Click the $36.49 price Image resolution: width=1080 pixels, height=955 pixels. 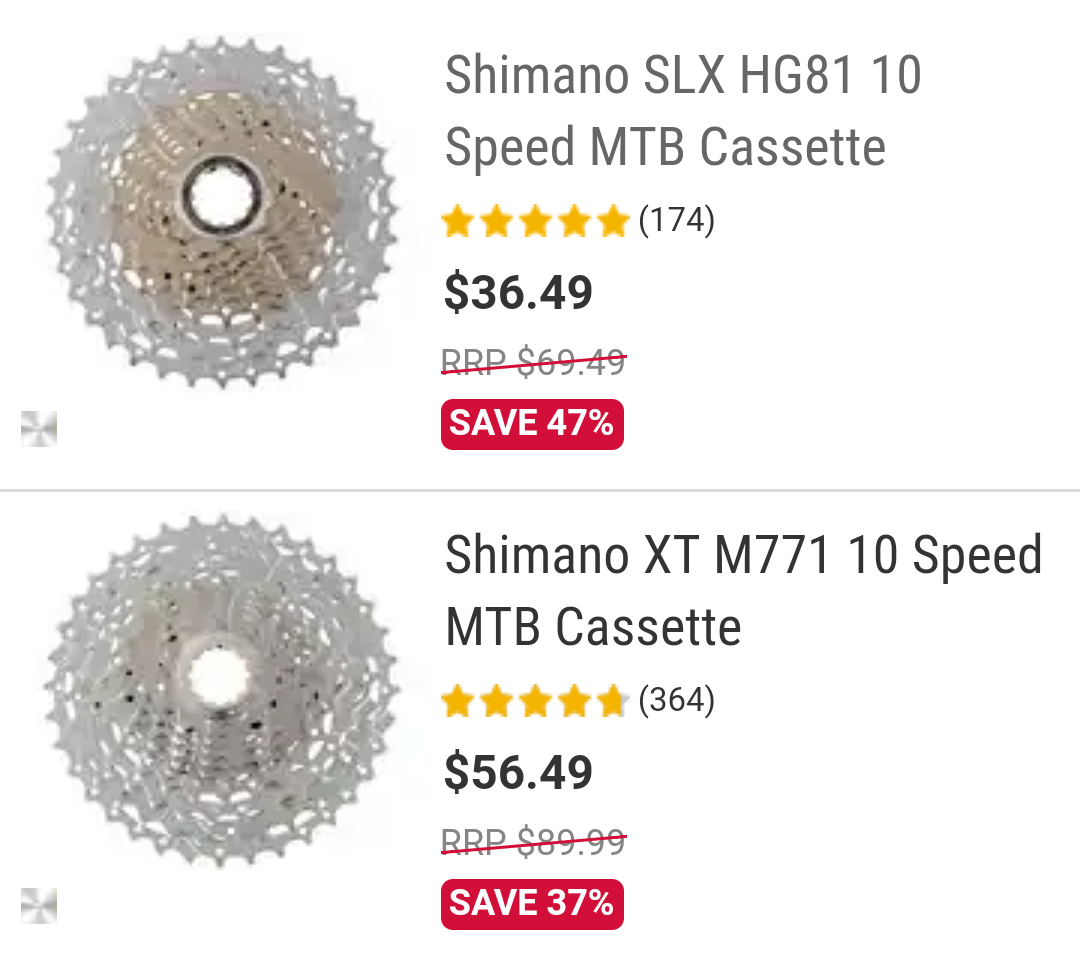click(518, 292)
